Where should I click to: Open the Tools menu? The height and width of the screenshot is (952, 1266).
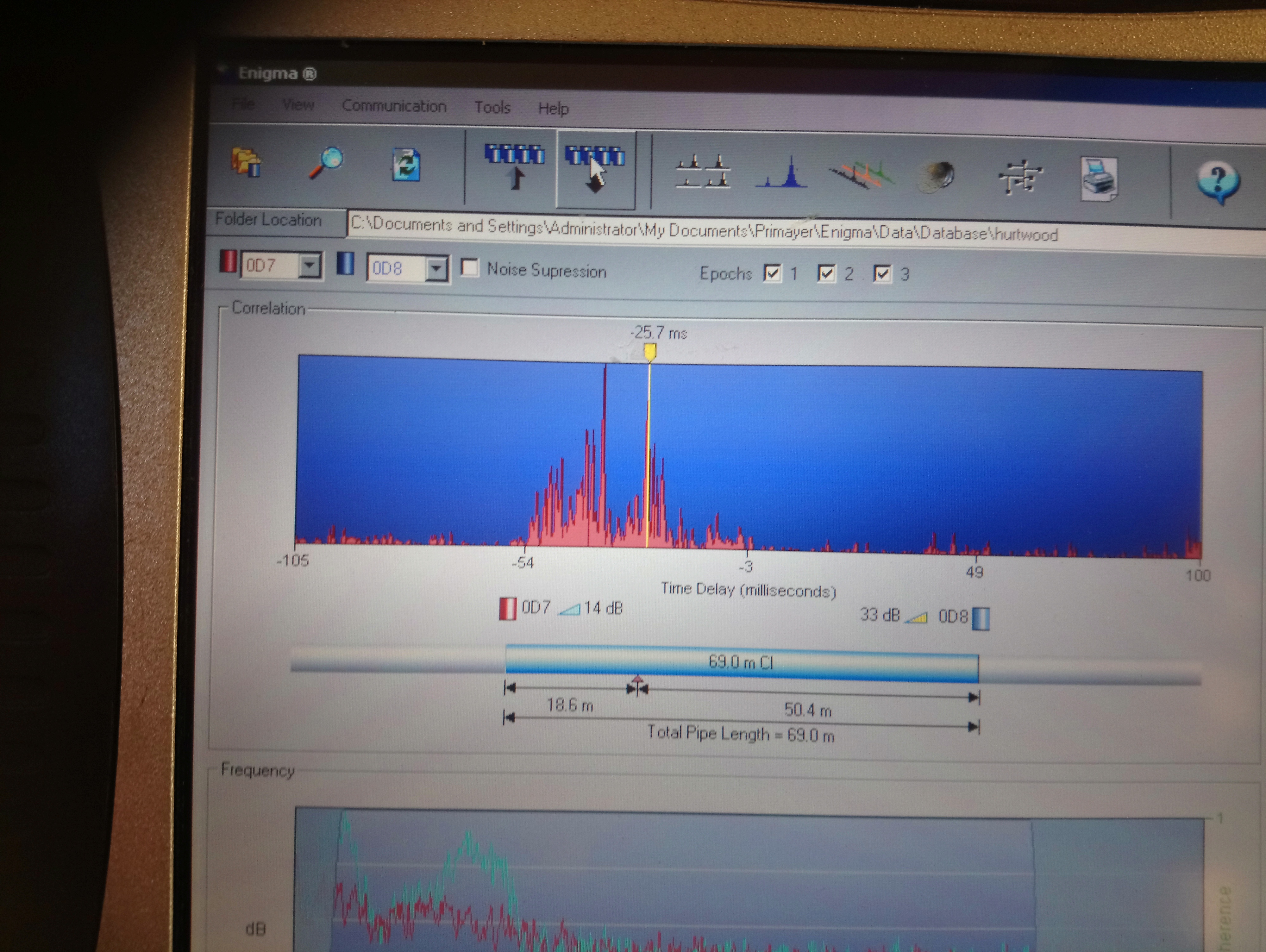coord(492,107)
